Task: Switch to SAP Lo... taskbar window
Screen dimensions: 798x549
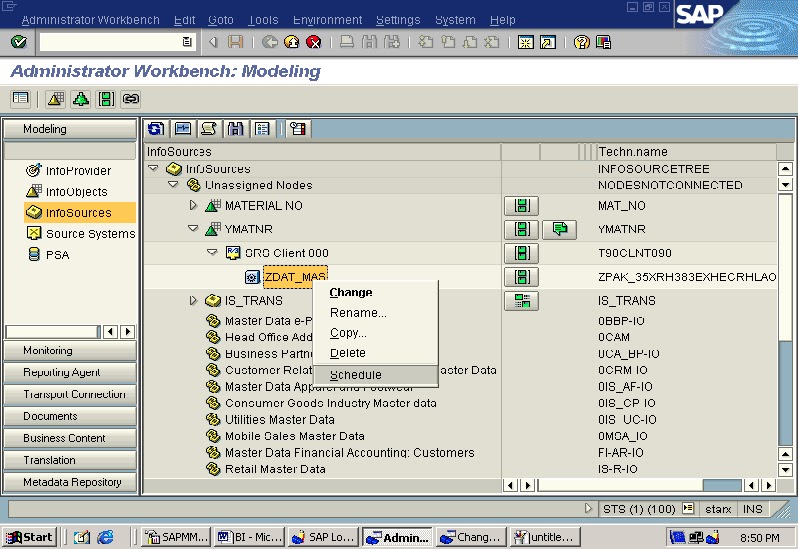Action: [323, 537]
